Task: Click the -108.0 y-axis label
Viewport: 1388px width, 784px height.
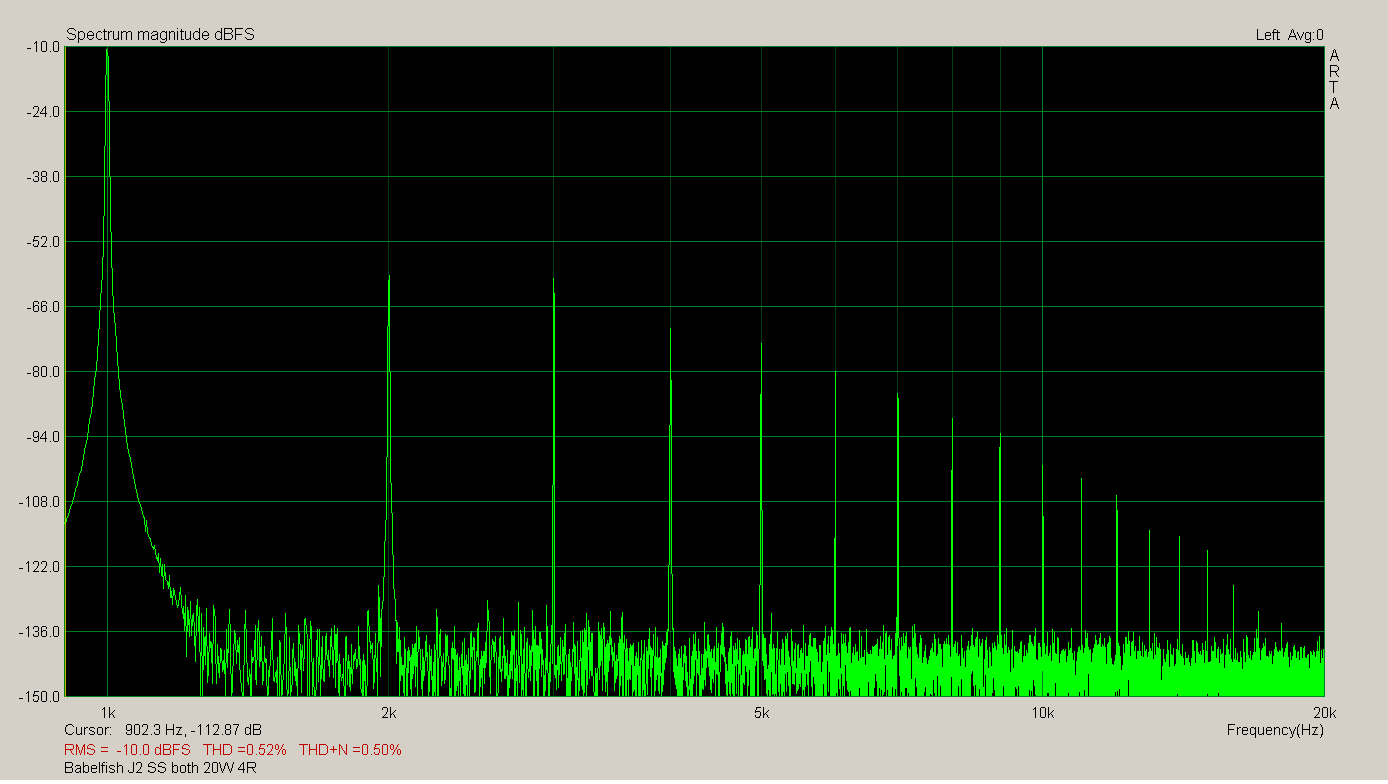Action: 38,501
